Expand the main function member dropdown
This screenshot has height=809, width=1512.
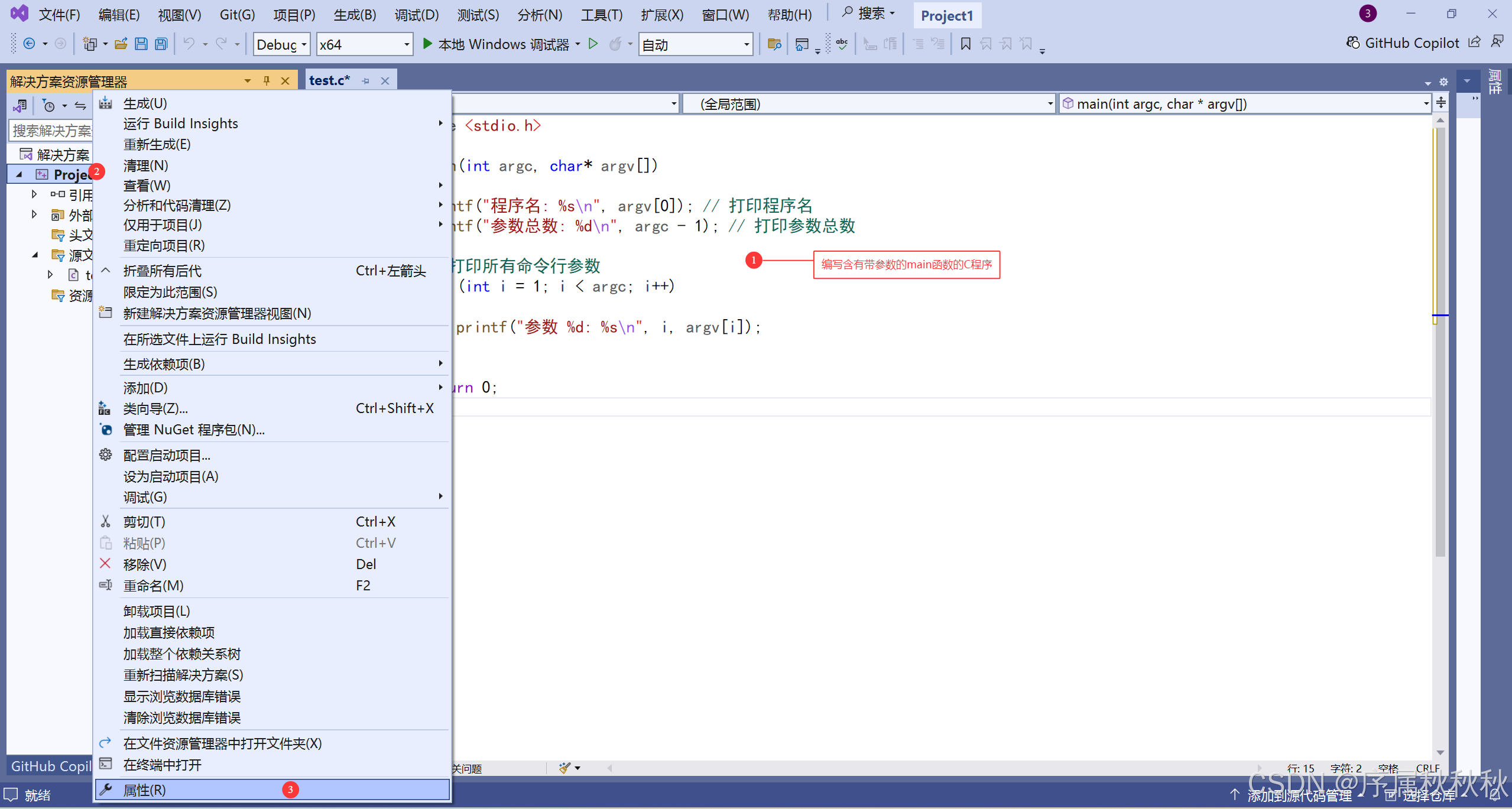pos(1425,105)
